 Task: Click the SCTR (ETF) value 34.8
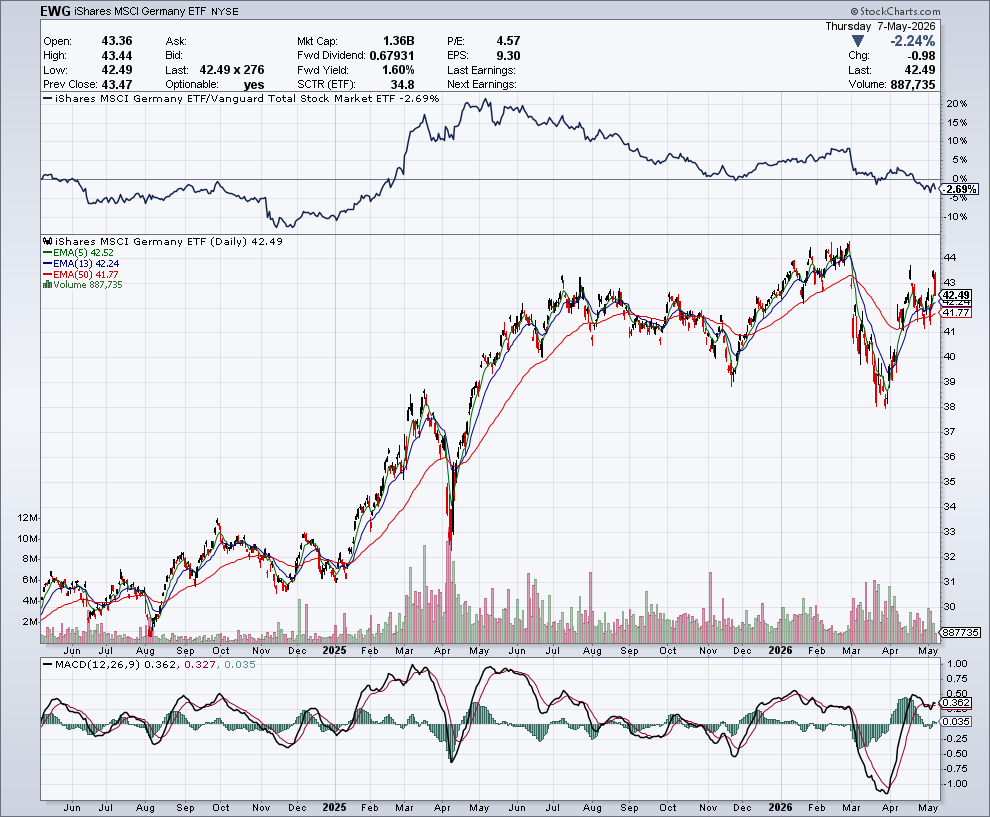402,84
